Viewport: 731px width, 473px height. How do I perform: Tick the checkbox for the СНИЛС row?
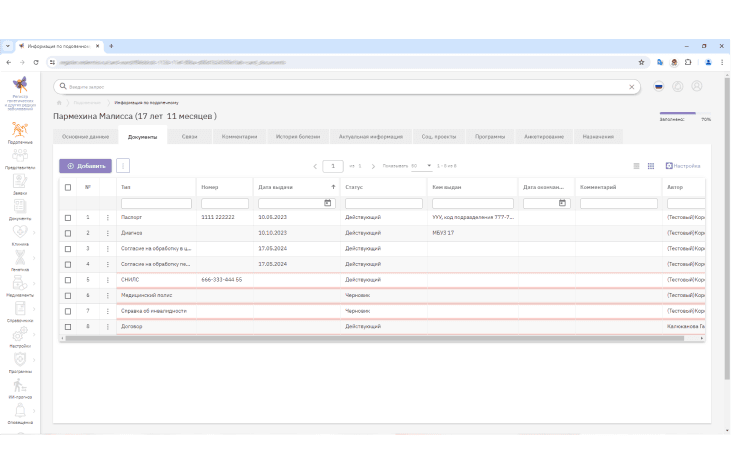point(68,280)
